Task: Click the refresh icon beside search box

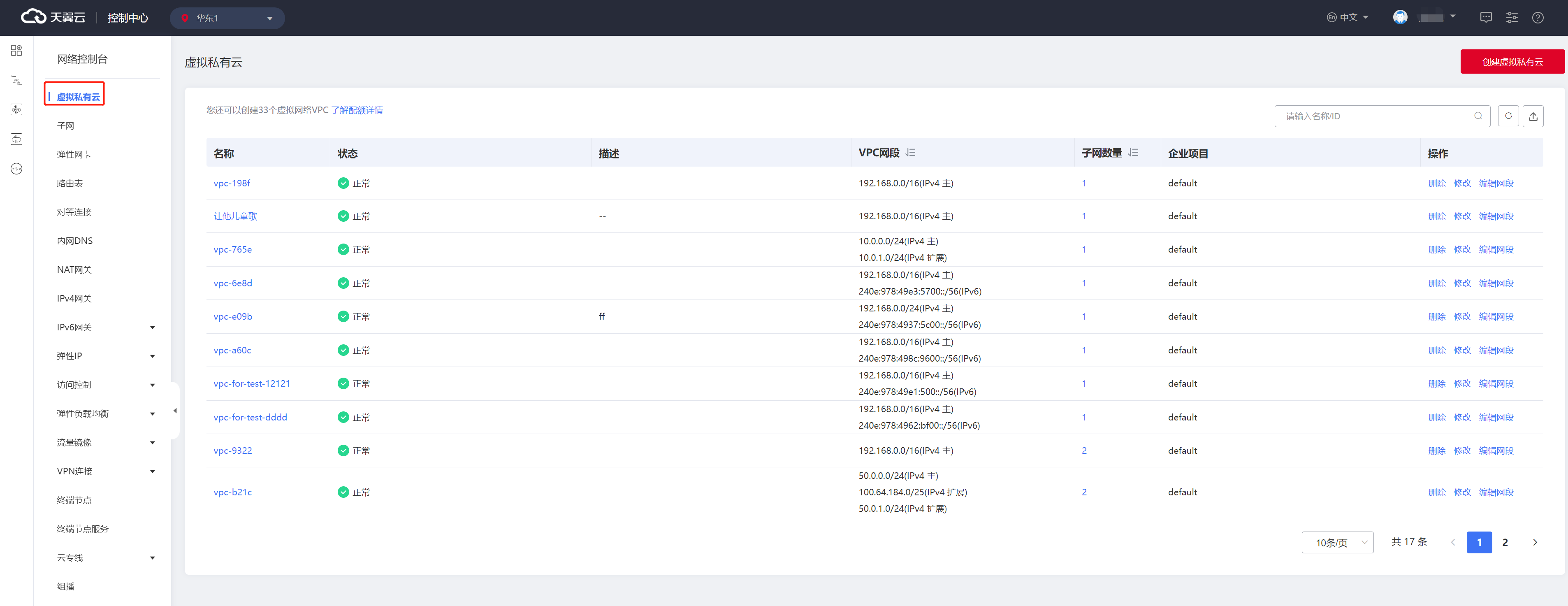Action: pos(1508,116)
